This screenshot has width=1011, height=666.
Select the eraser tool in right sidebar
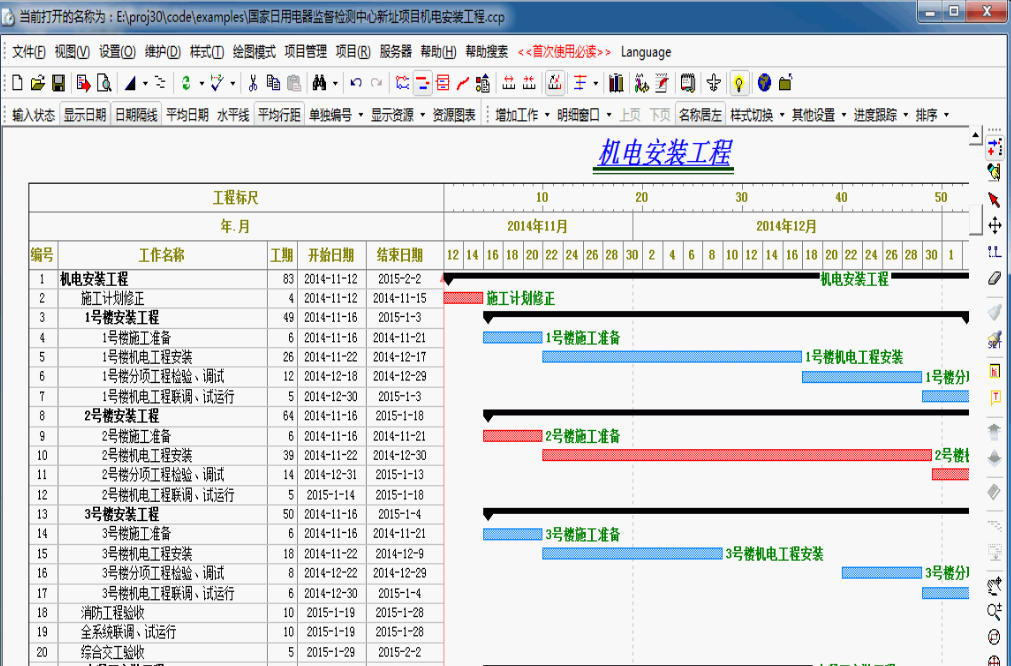click(994, 279)
